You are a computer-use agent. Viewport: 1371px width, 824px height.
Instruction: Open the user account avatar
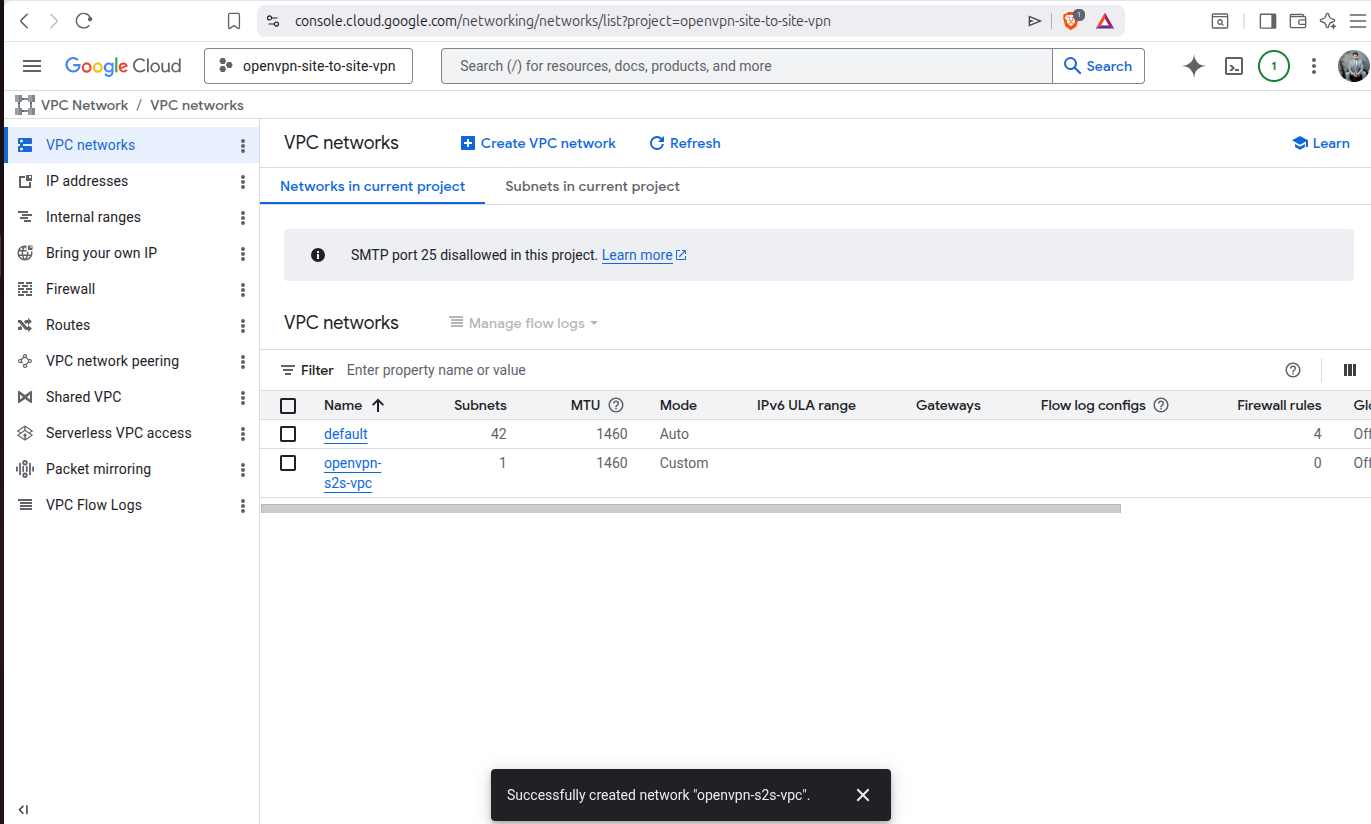click(1353, 66)
